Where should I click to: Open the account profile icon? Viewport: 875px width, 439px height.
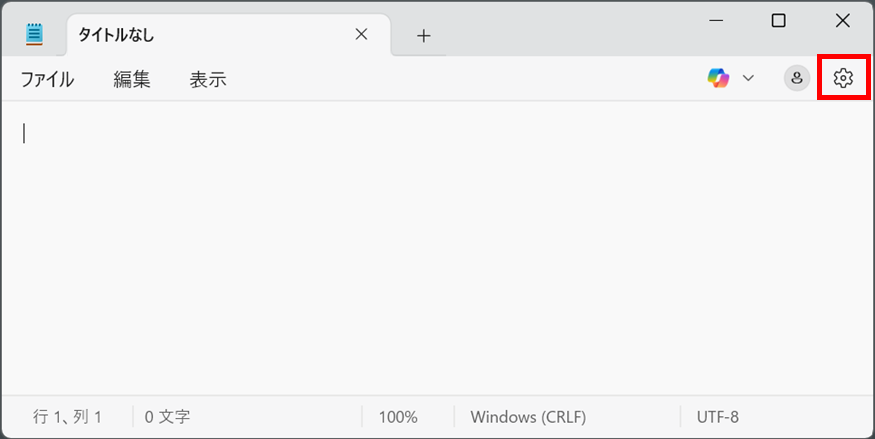(x=797, y=78)
